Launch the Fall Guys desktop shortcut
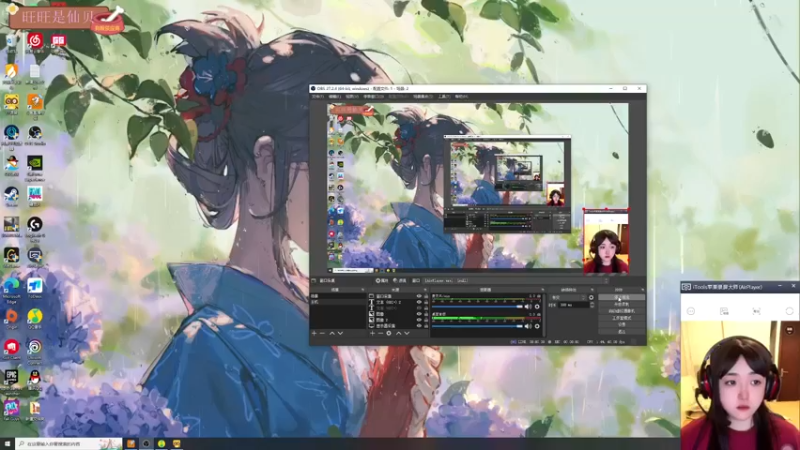 click(x=11, y=409)
